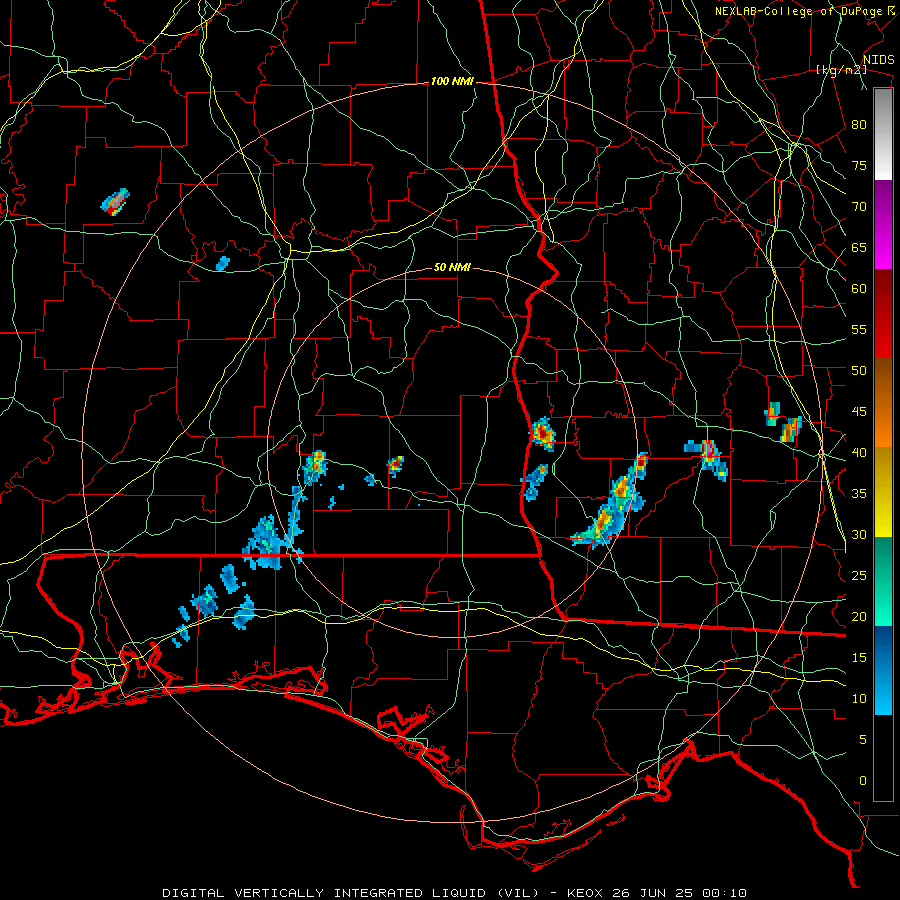Select the magenta-purple segment of the color scale
Screen dimensions: 900x900
pos(883,225)
